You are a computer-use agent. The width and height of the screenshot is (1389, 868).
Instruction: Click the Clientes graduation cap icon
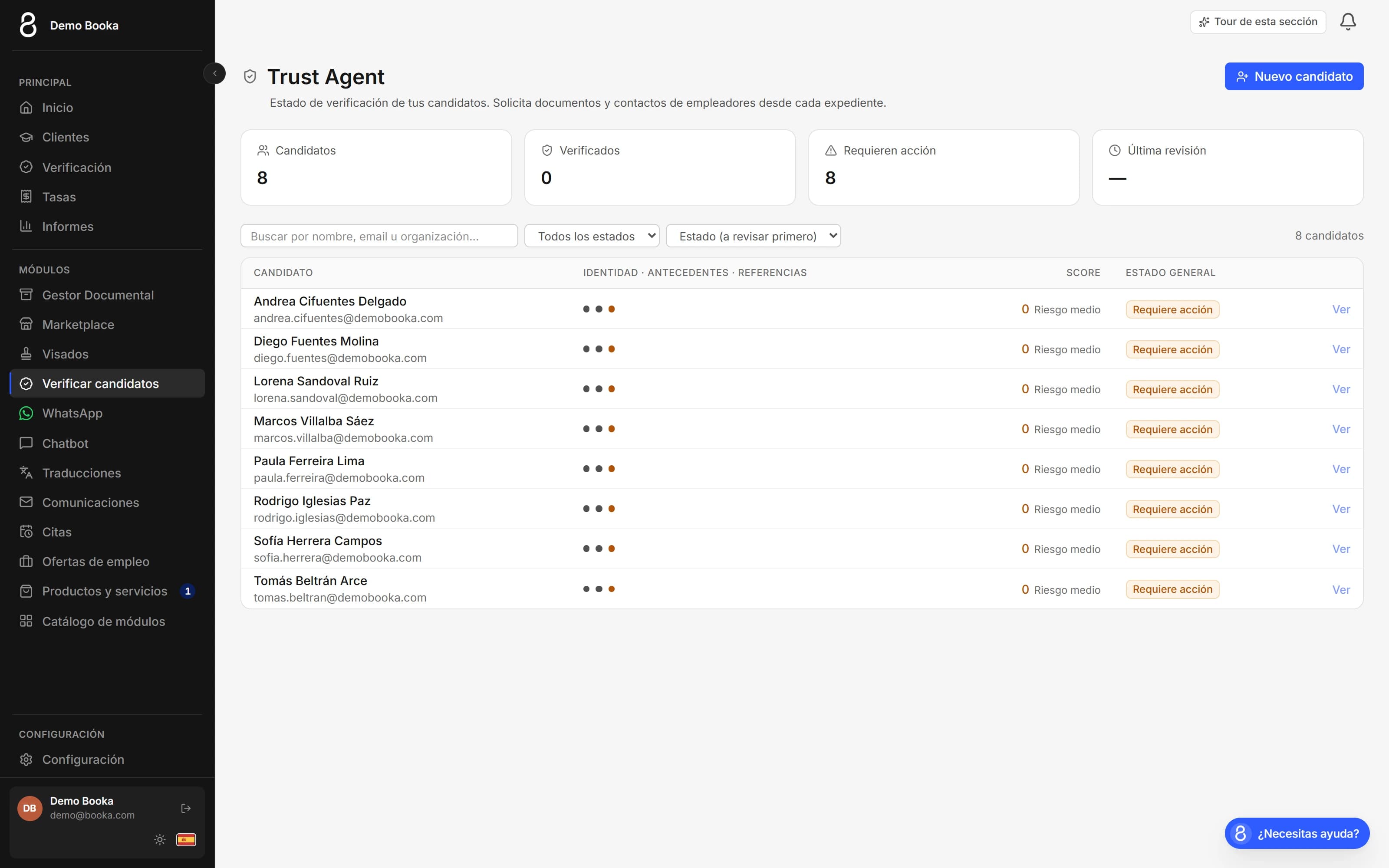click(26, 137)
